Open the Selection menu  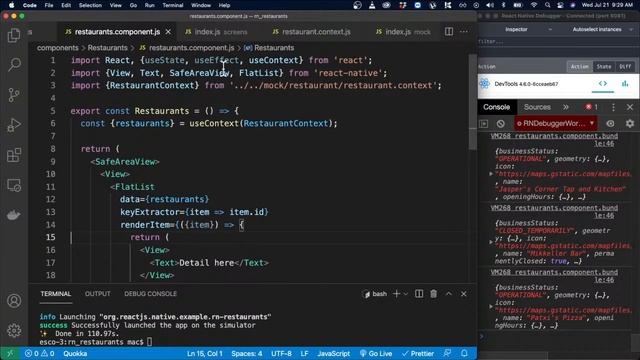pyautogui.click(x=90, y=5)
